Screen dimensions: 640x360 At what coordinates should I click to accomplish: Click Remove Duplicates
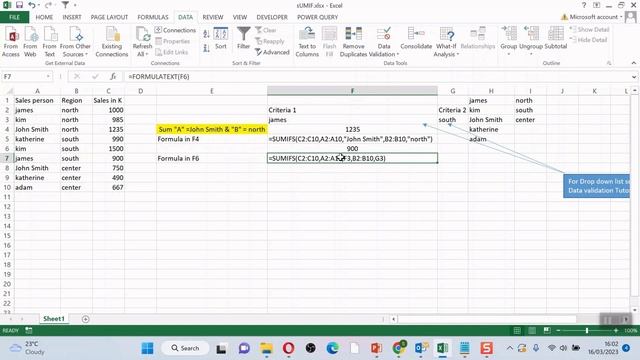(x=353, y=42)
